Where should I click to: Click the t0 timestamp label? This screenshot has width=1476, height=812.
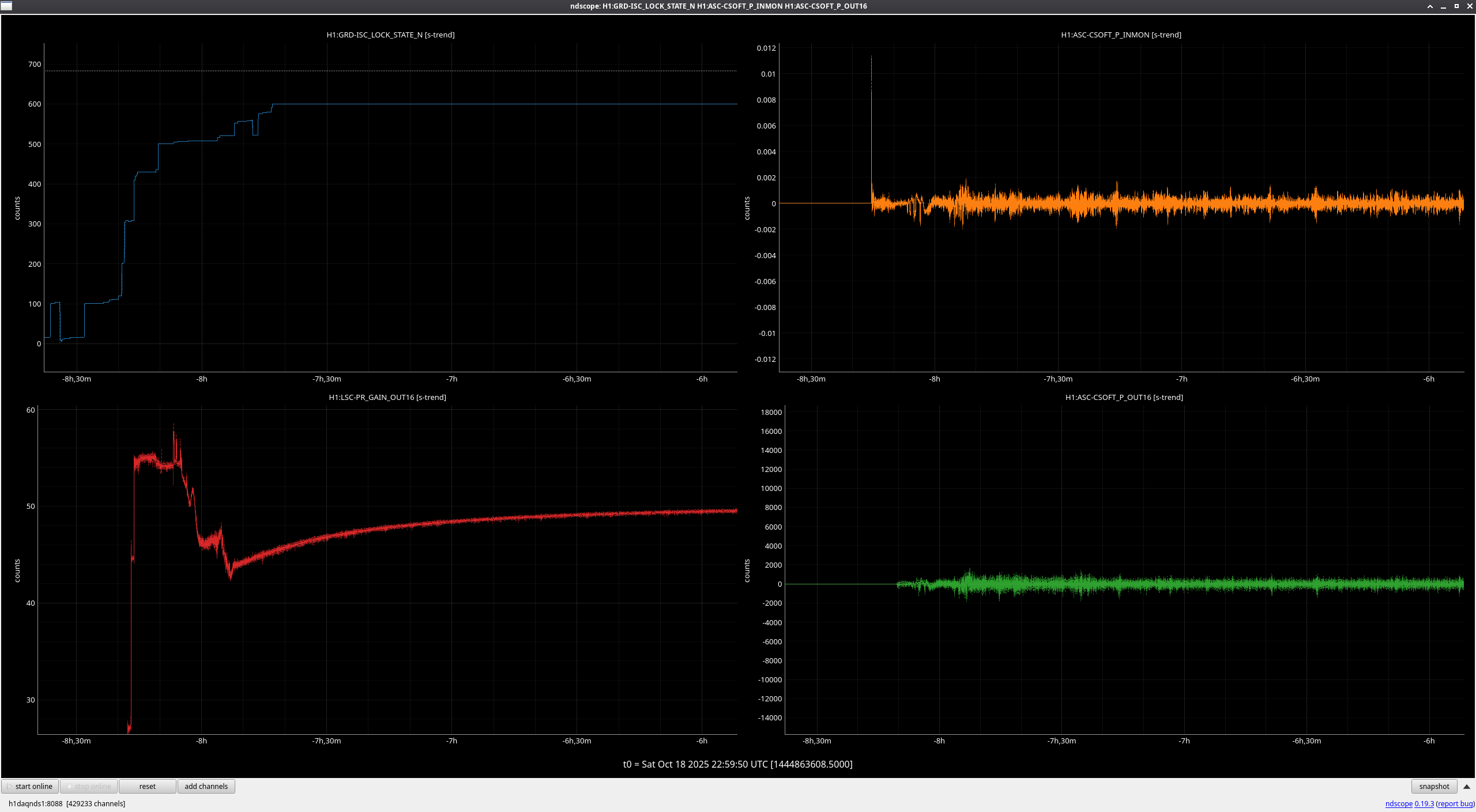click(x=737, y=764)
